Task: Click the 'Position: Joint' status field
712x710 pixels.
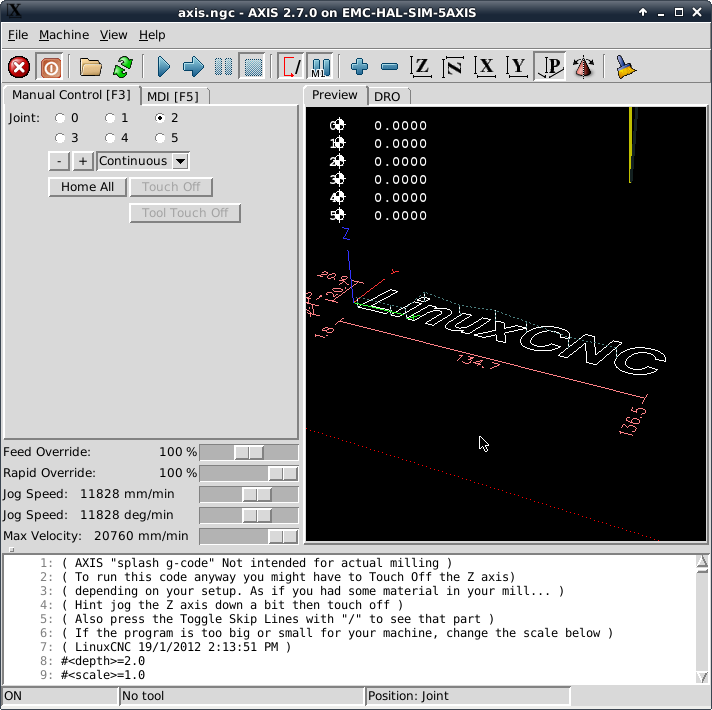Action: (468, 696)
